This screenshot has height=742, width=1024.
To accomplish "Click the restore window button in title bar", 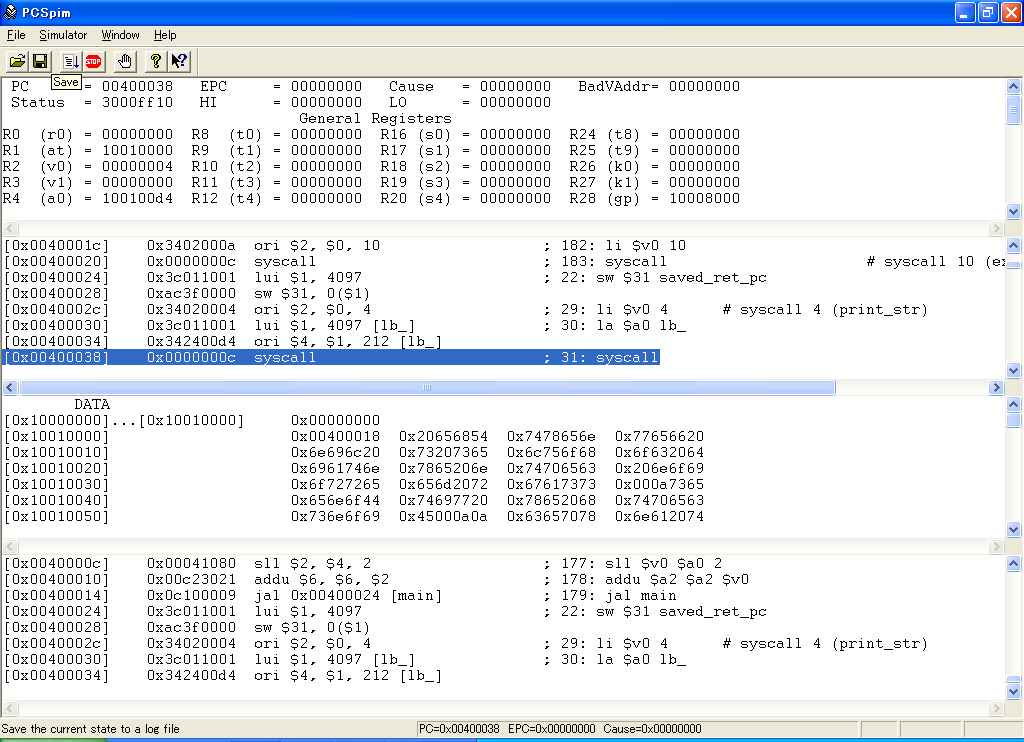I will (x=987, y=12).
